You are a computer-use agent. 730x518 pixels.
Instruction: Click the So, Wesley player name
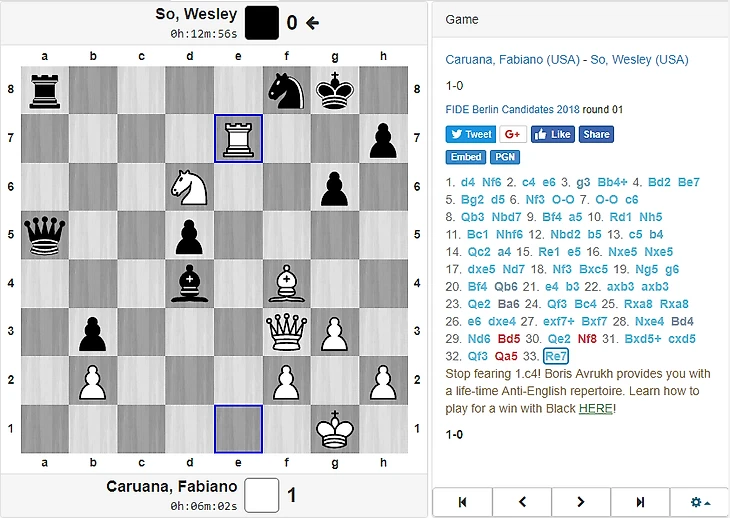click(196, 14)
